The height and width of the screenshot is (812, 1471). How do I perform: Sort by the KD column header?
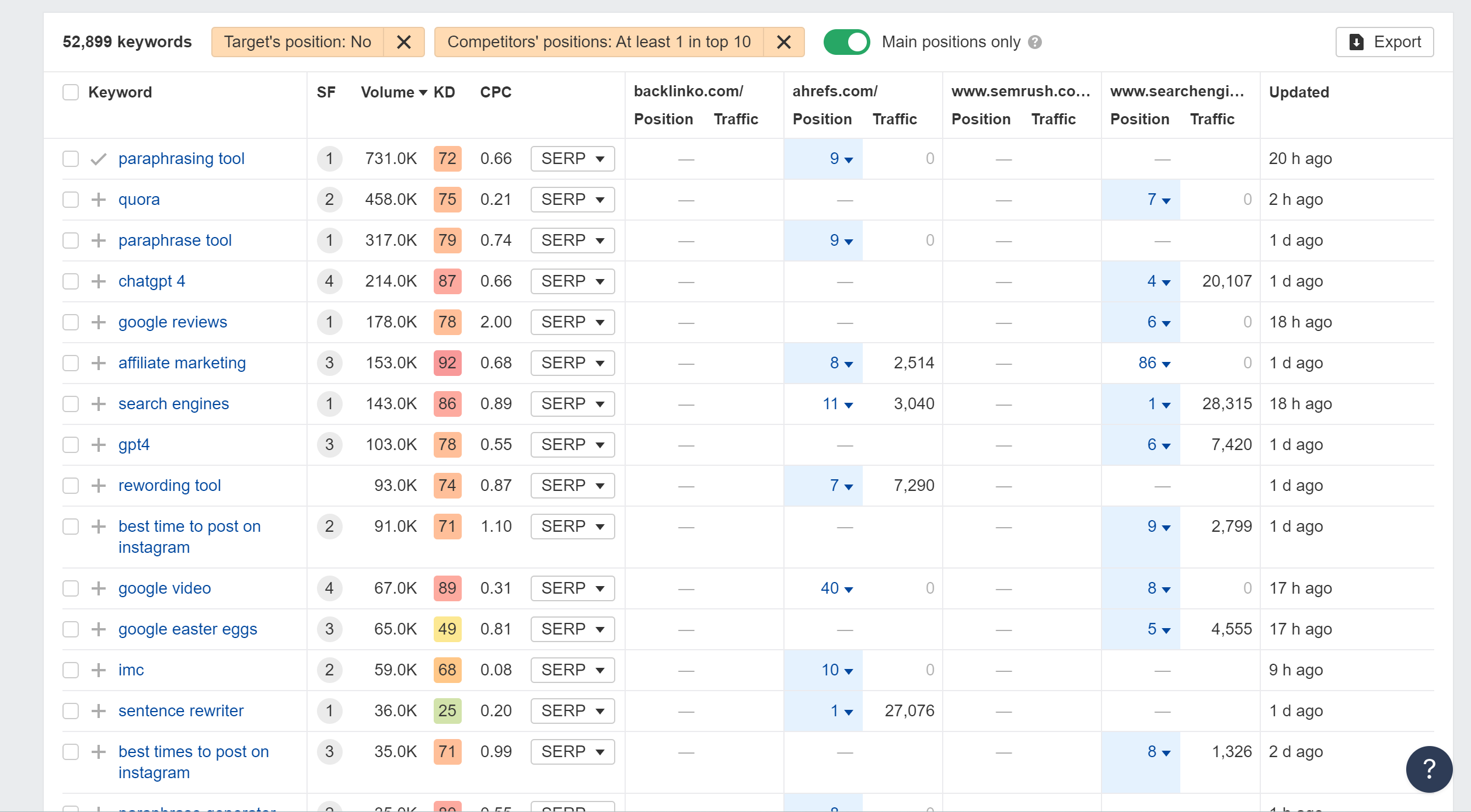pyautogui.click(x=444, y=92)
